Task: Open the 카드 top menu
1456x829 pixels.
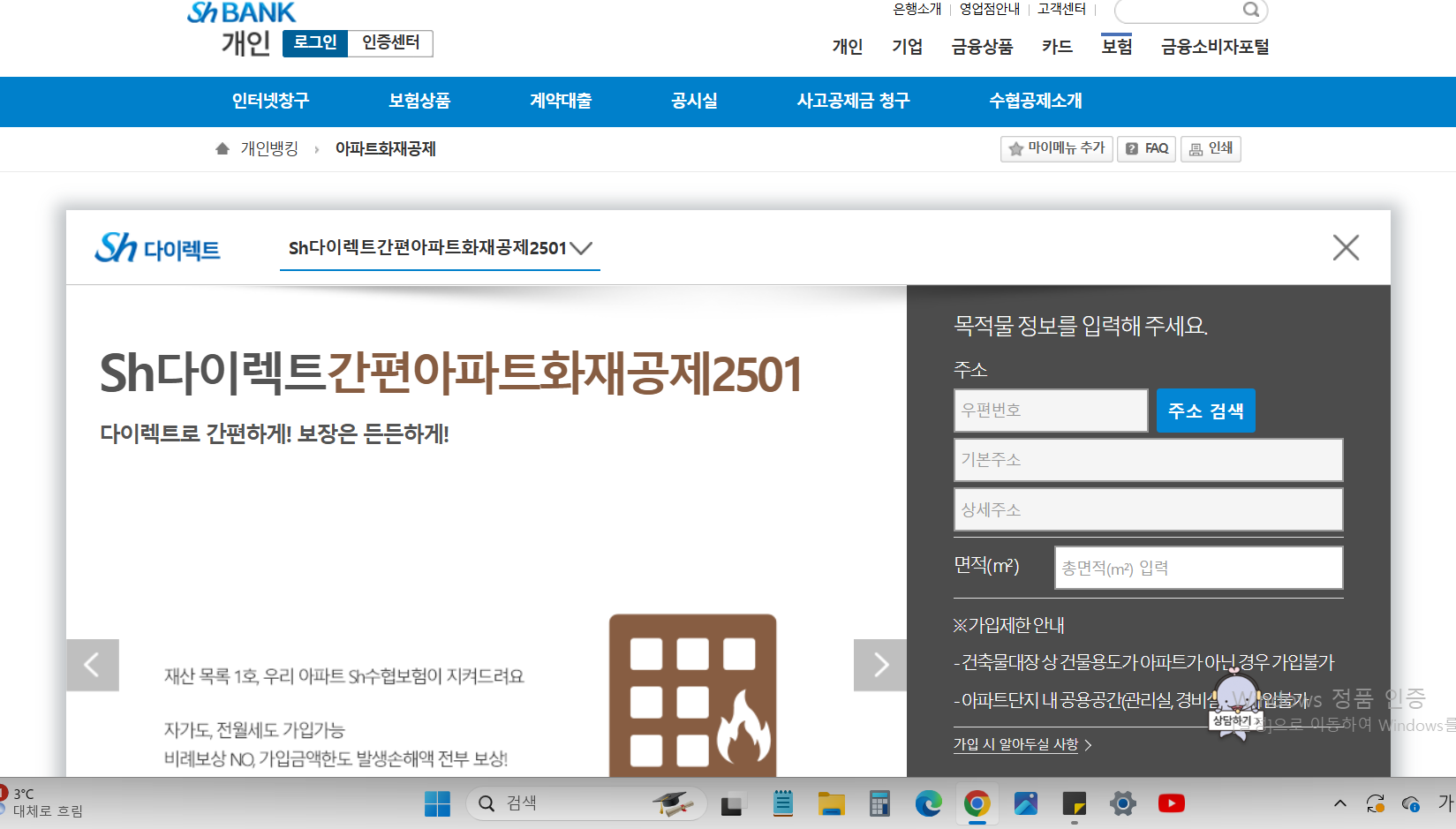Action: coord(1057,47)
